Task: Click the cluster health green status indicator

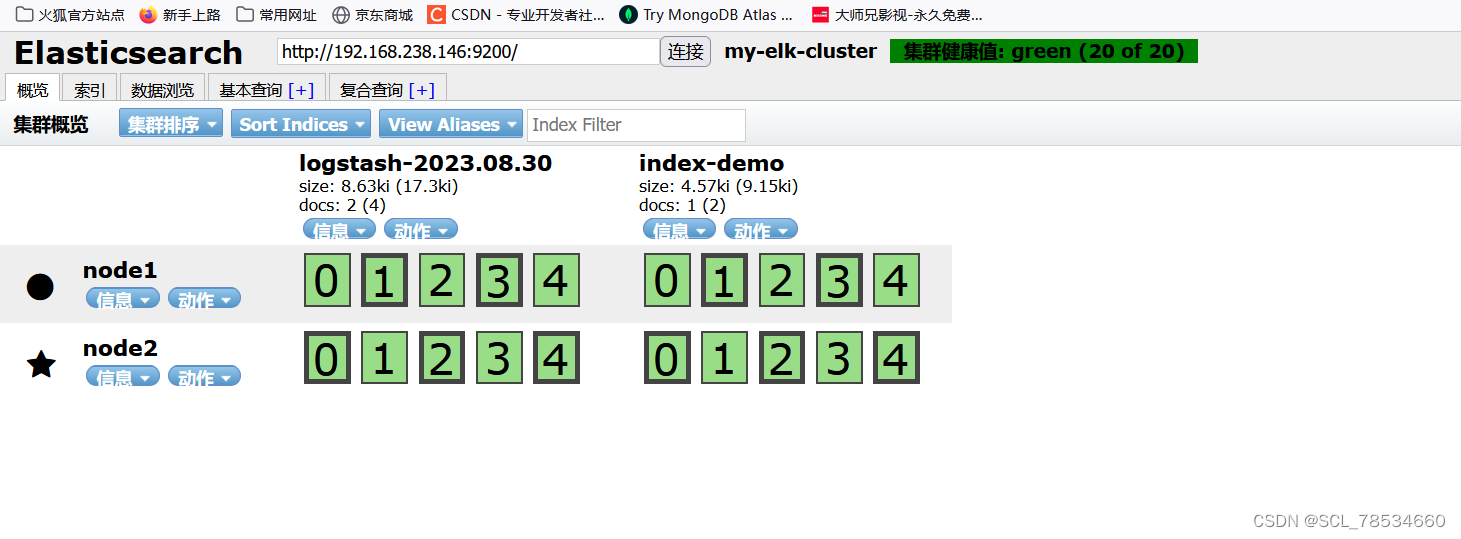Action: [1043, 51]
